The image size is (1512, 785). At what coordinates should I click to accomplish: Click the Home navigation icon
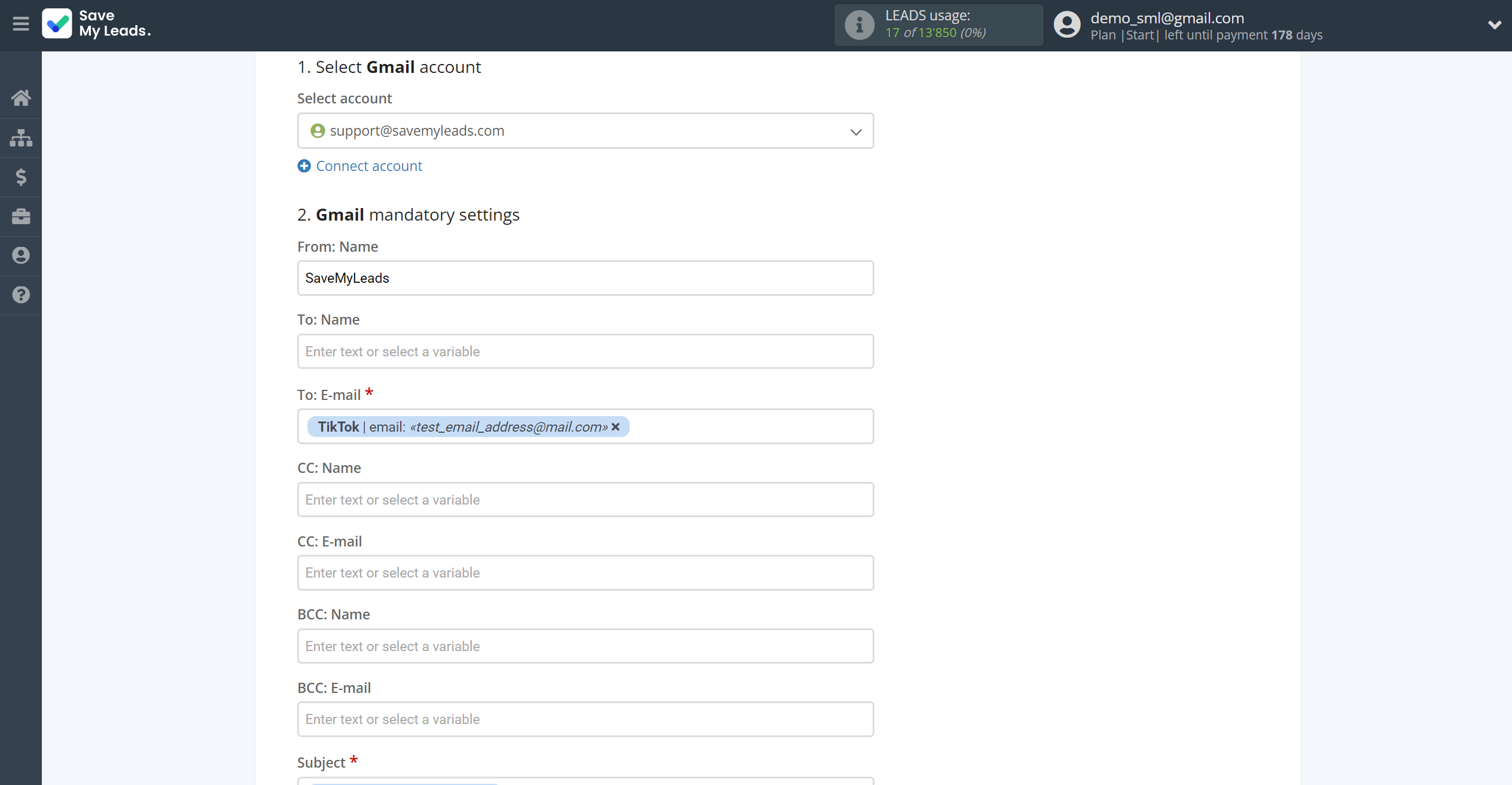[x=21, y=97]
